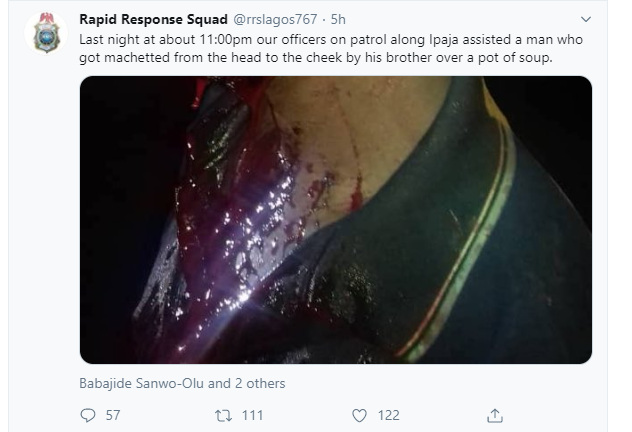Click the '2 others' tagged text
The height and width of the screenshot is (432, 632).
pos(260,383)
